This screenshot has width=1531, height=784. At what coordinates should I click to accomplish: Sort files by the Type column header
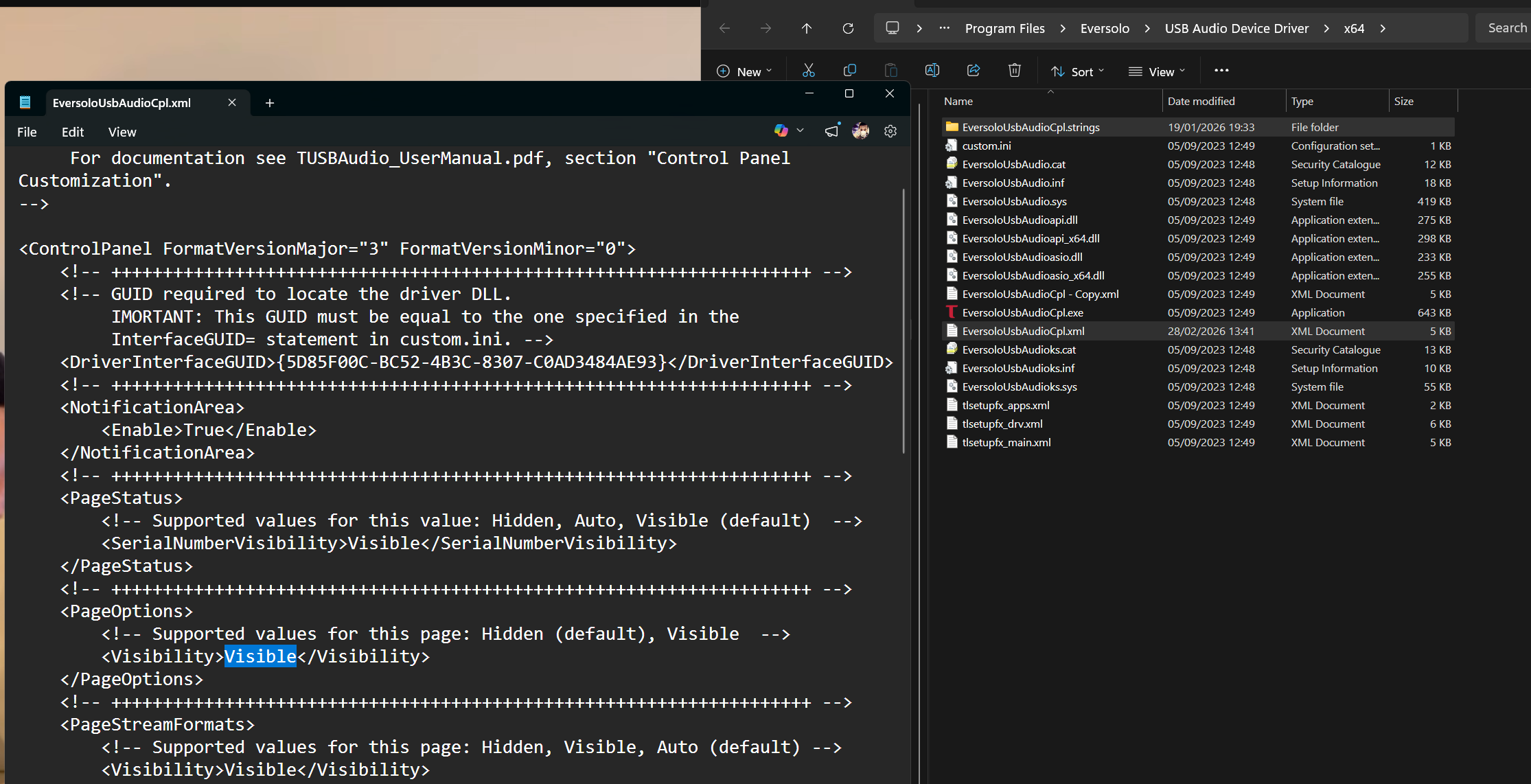click(1337, 101)
